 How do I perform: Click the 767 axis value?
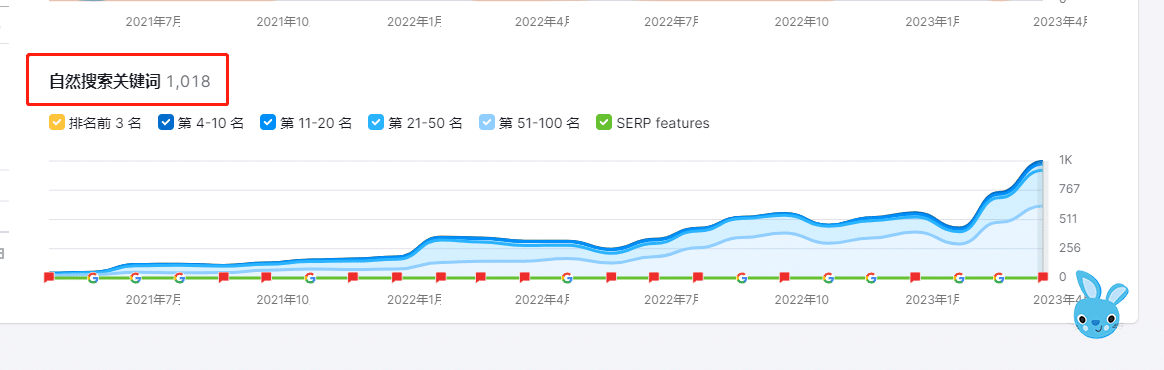coord(1070,189)
